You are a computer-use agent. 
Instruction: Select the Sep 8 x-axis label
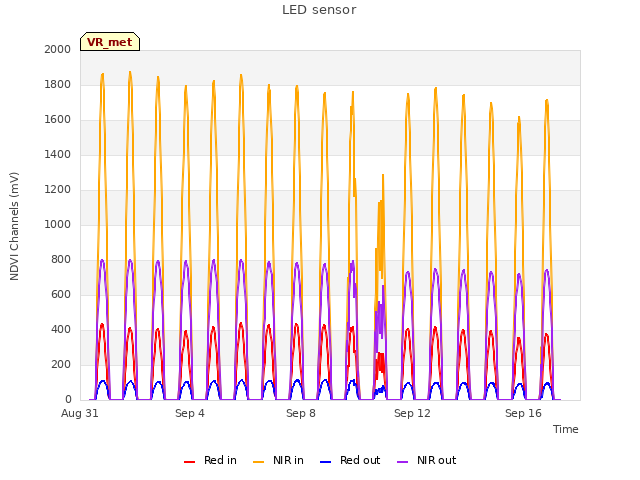coord(301,413)
